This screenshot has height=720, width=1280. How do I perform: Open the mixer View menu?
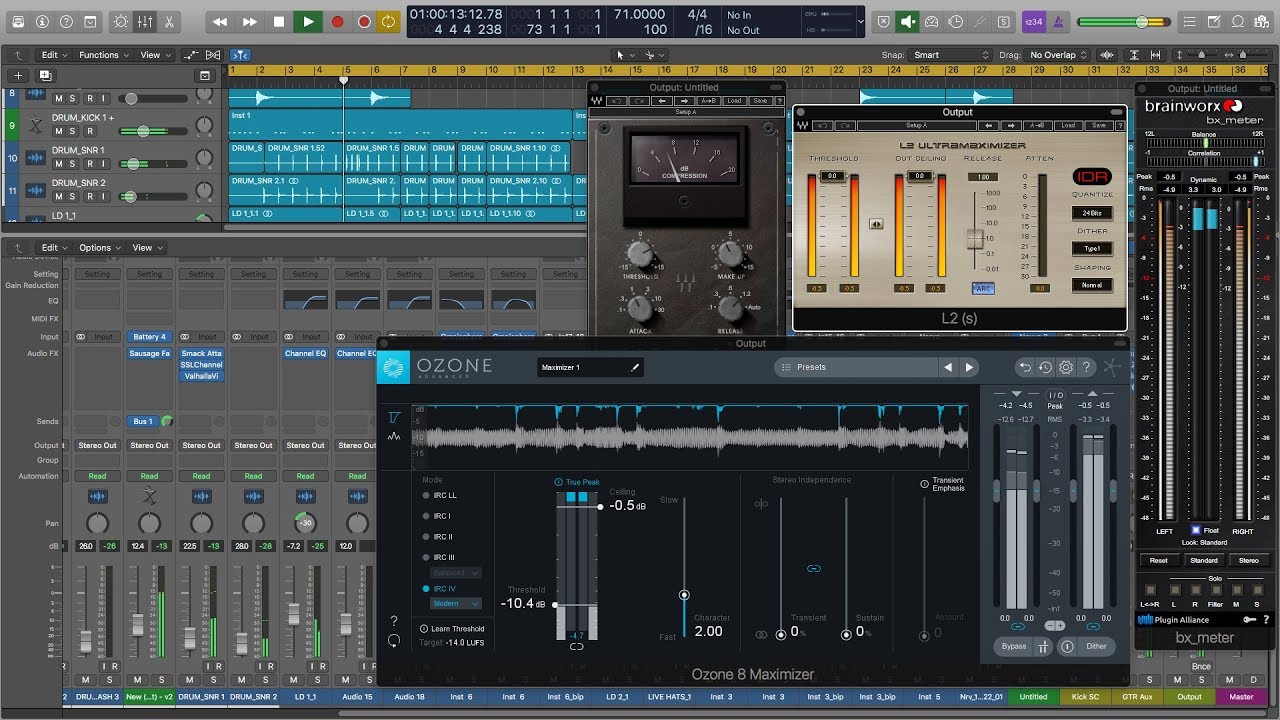click(x=146, y=247)
